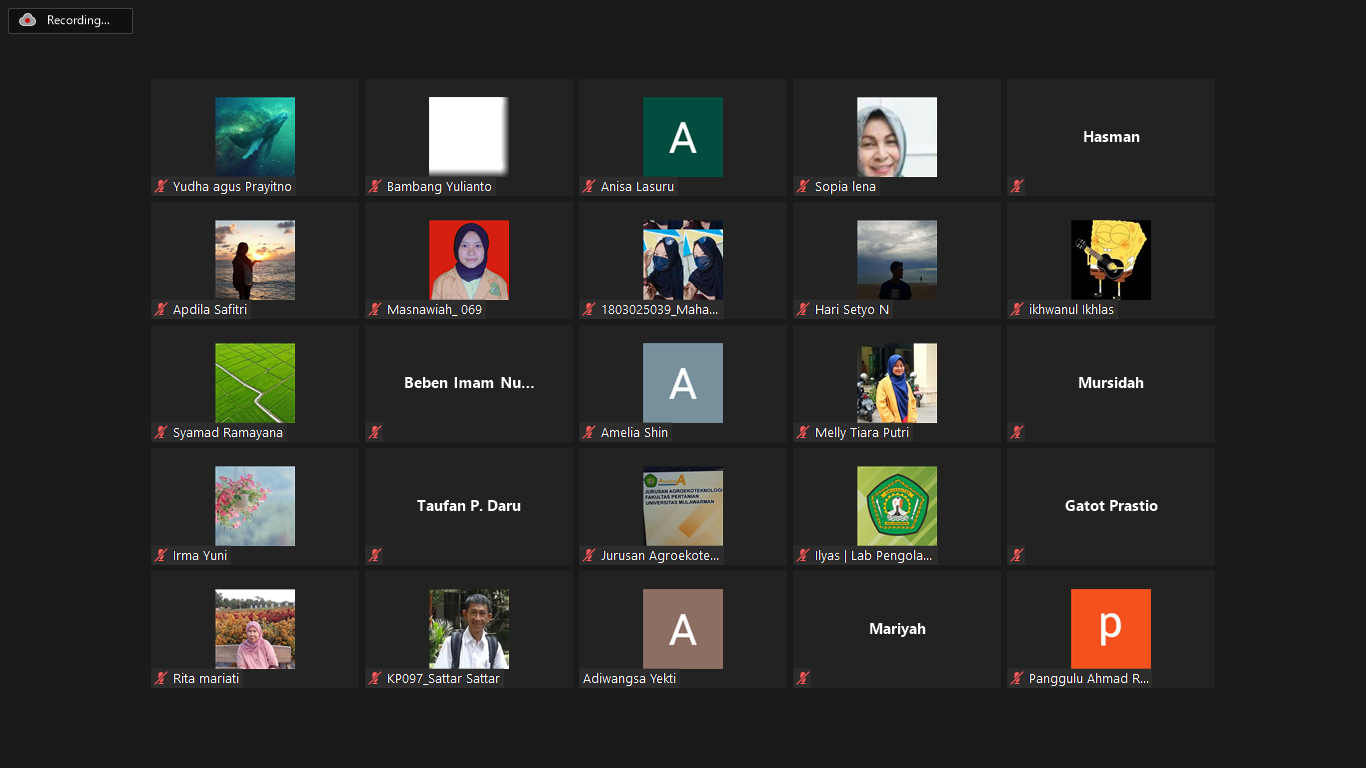Click muted mic icon beside Ilyas | Lab Pengola...
1366x768 pixels.
(803, 555)
